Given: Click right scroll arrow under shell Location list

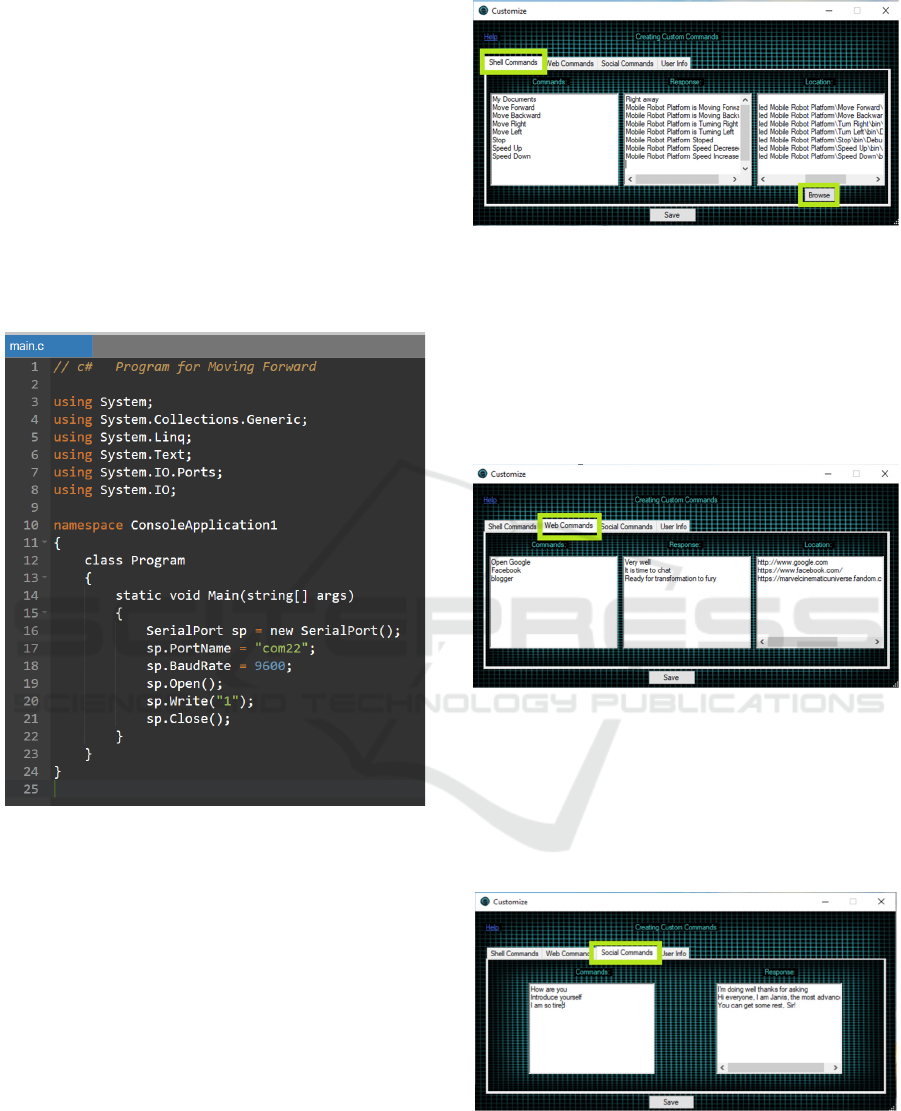Looking at the screenshot, I should click(878, 179).
